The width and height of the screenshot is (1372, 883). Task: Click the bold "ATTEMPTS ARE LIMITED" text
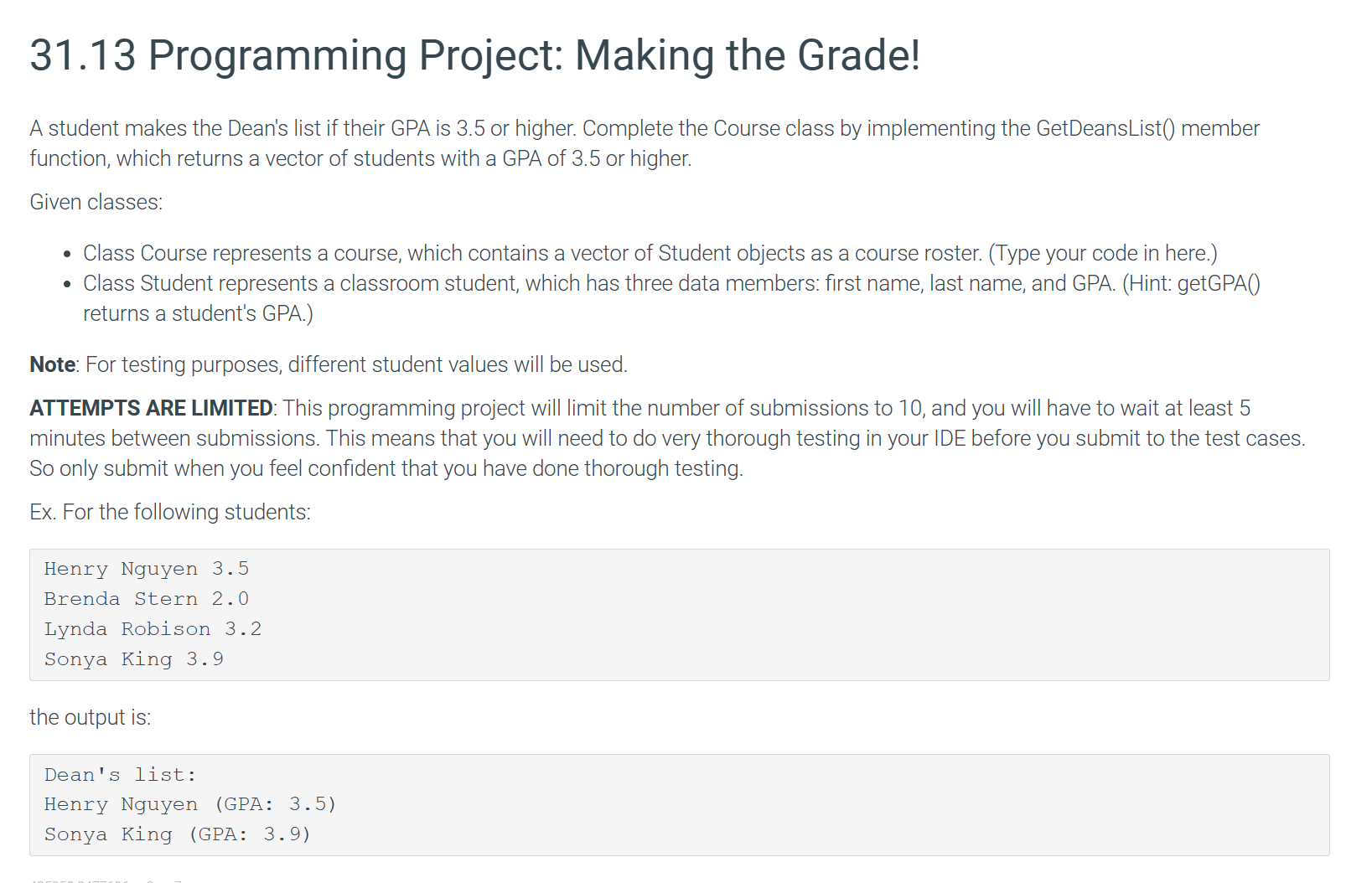coord(151,408)
